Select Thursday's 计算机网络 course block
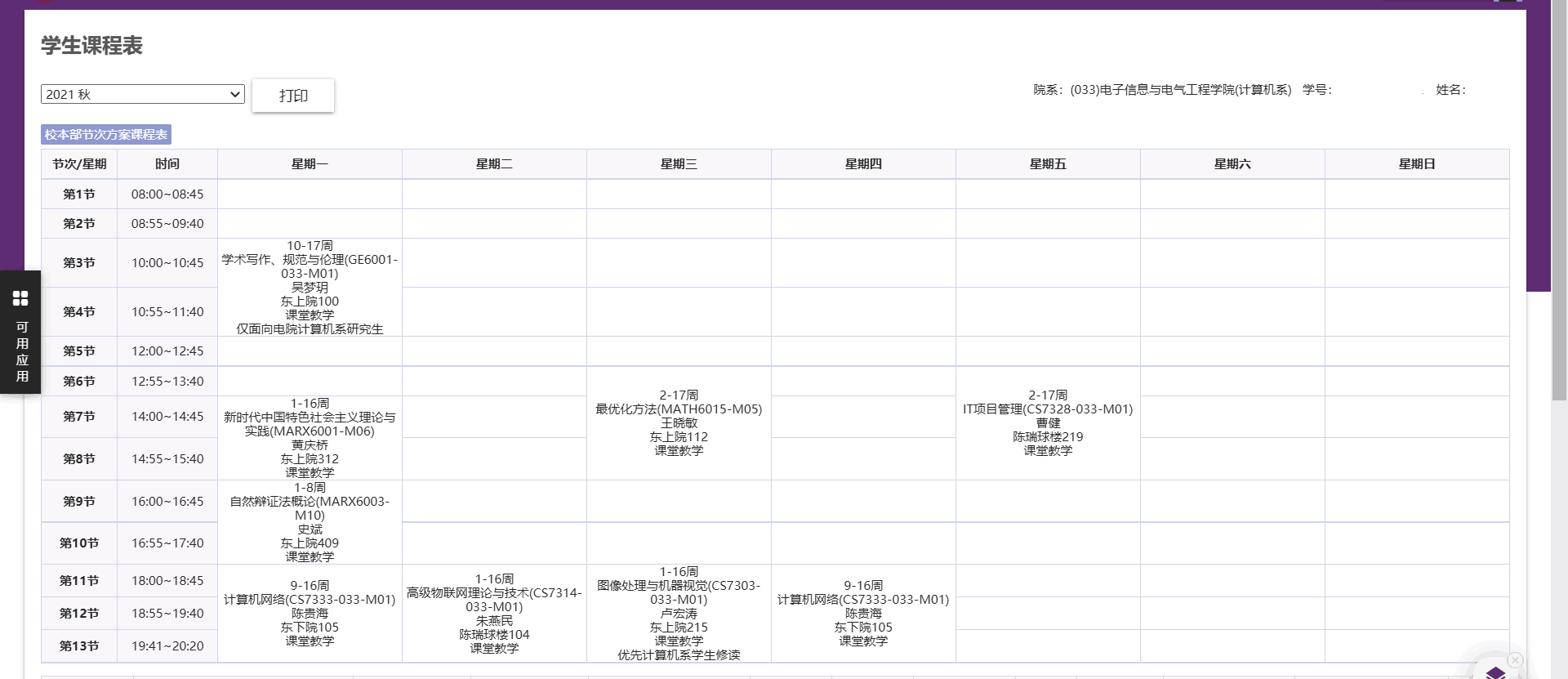 tap(863, 613)
